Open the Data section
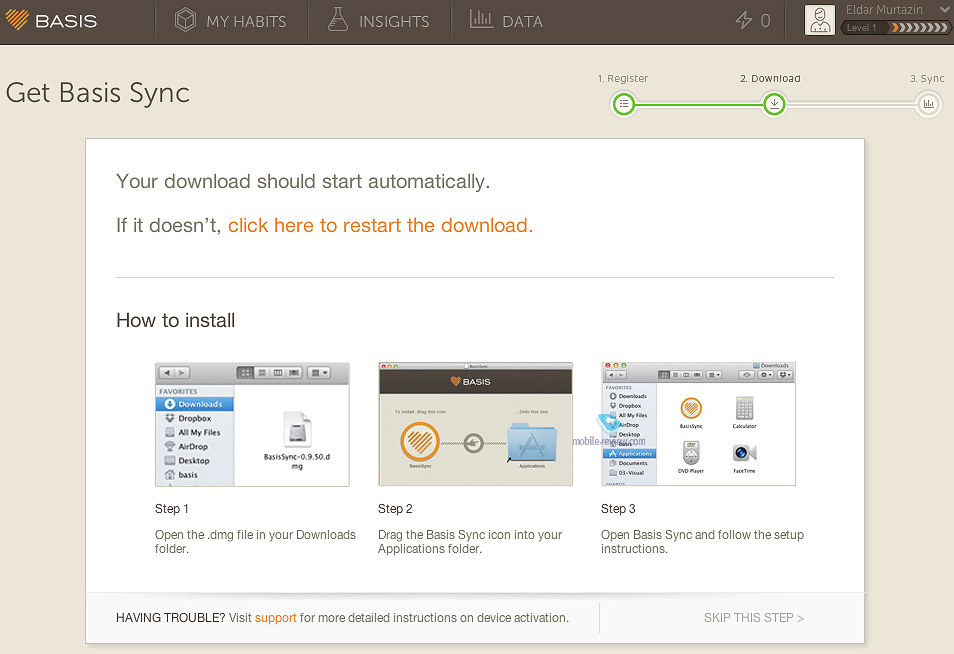The image size is (954, 654). pos(506,21)
